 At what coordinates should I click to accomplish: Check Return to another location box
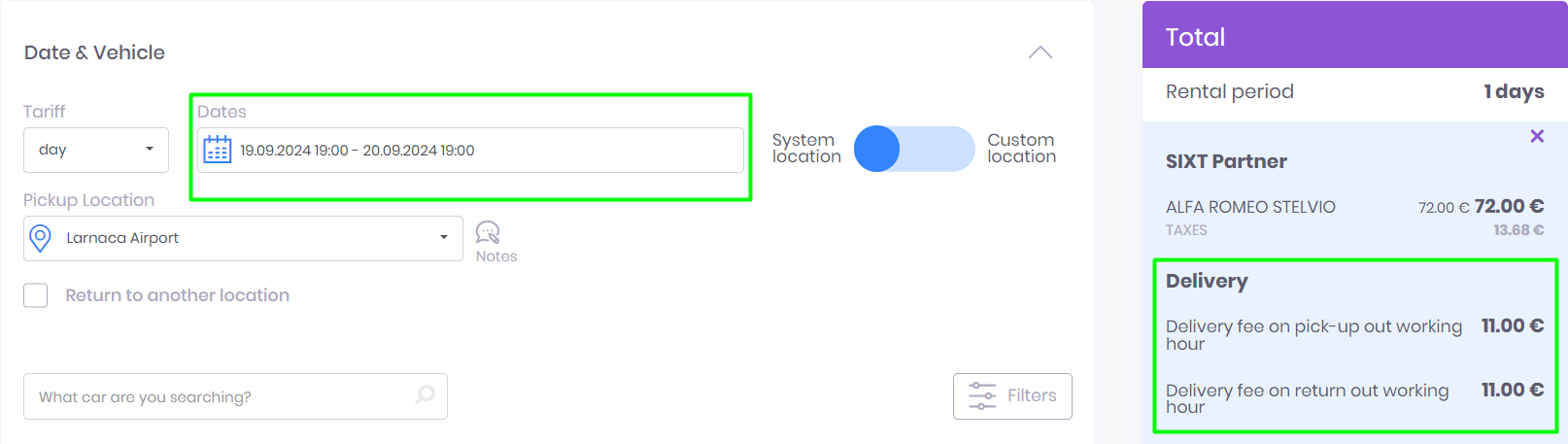36,295
